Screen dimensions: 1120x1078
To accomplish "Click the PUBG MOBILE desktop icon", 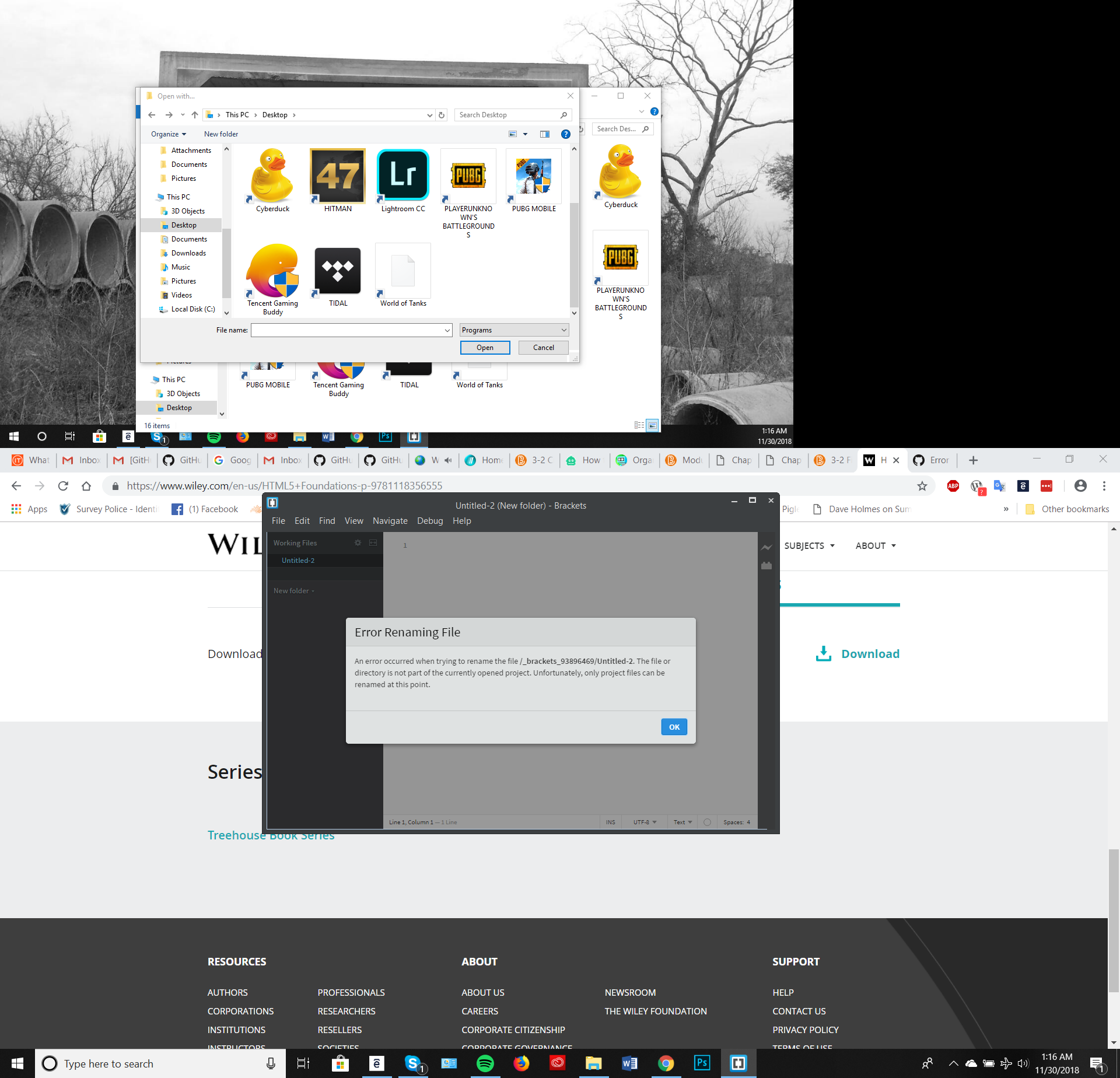I will pos(533,176).
